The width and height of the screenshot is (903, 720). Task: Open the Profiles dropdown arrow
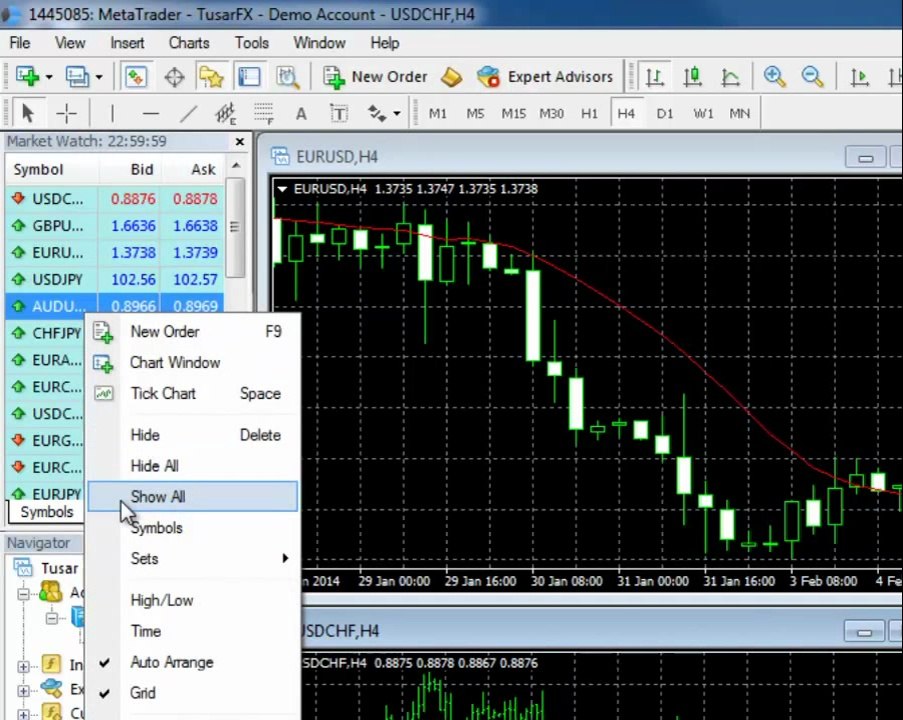[99, 77]
